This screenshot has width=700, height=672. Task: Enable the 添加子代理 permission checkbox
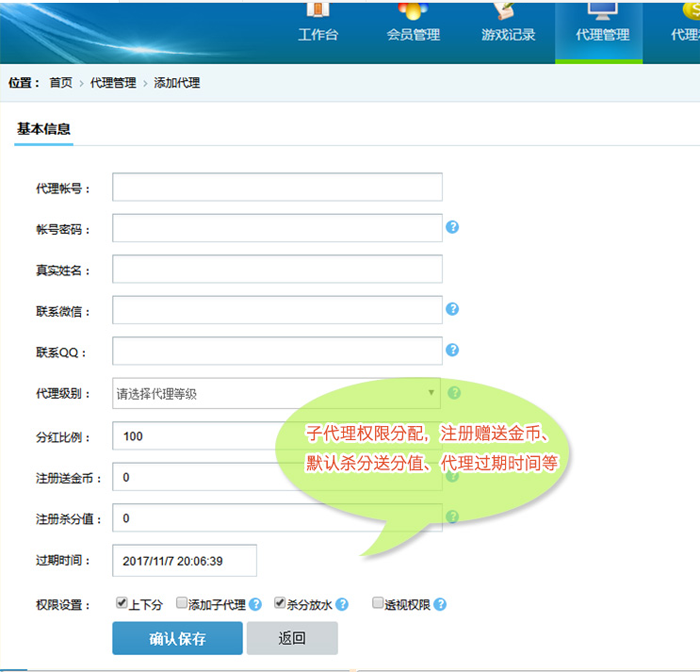pos(182,604)
